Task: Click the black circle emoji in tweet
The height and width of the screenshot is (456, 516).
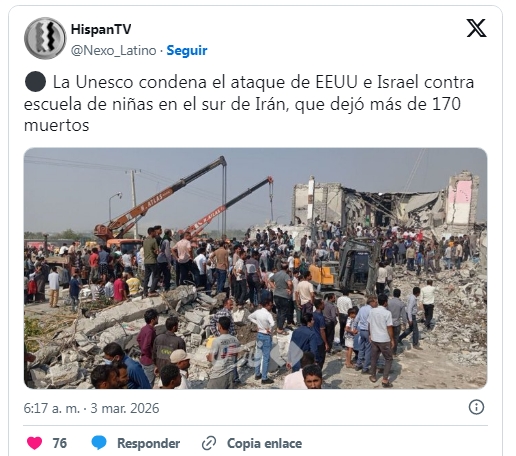Action: [x=35, y=82]
